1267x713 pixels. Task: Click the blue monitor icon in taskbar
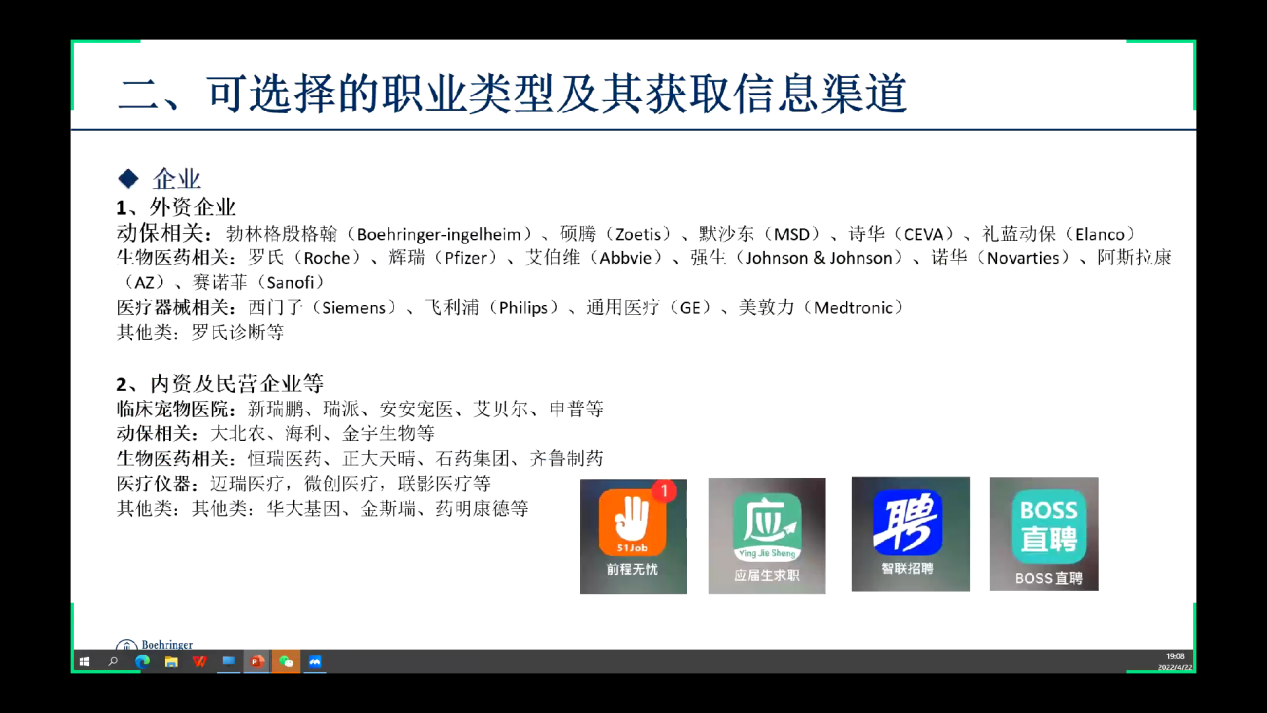coord(228,662)
